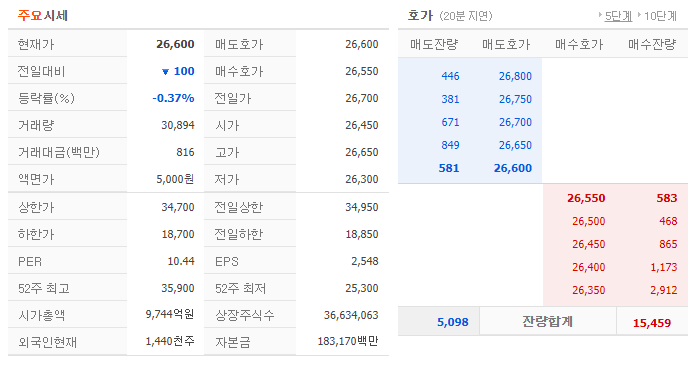Select the 현재가 value 26,600
693x365 pixels.
175,44
